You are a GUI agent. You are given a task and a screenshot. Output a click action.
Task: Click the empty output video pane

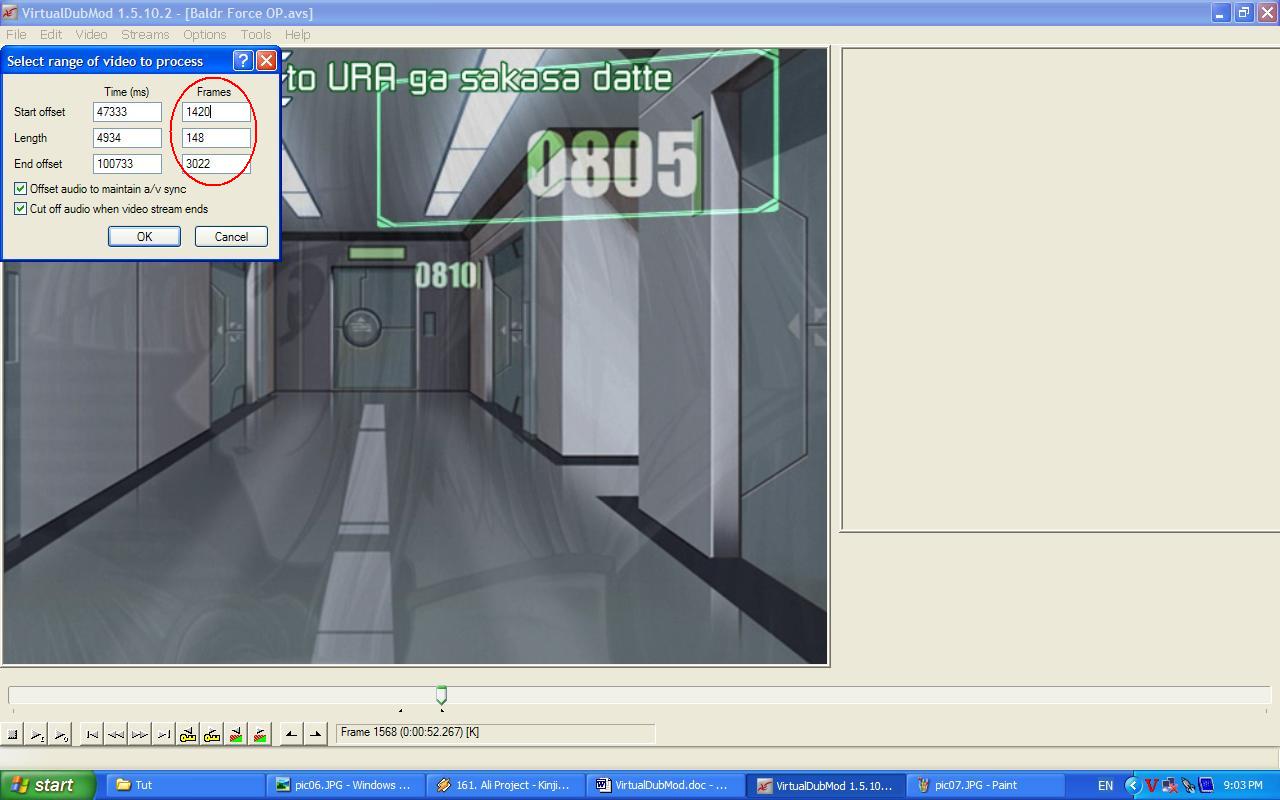(1060, 289)
